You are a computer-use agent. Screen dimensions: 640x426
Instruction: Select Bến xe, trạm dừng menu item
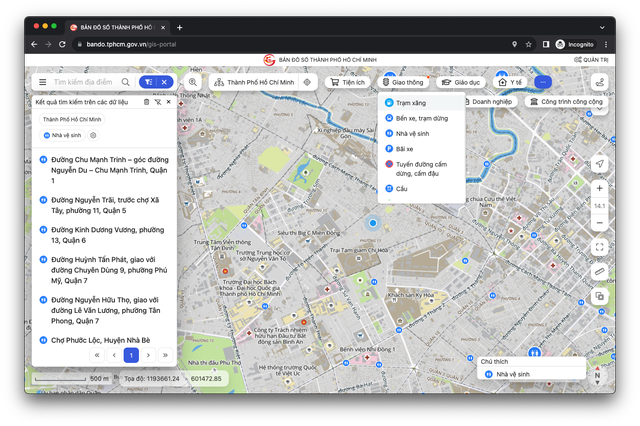(x=422, y=118)
